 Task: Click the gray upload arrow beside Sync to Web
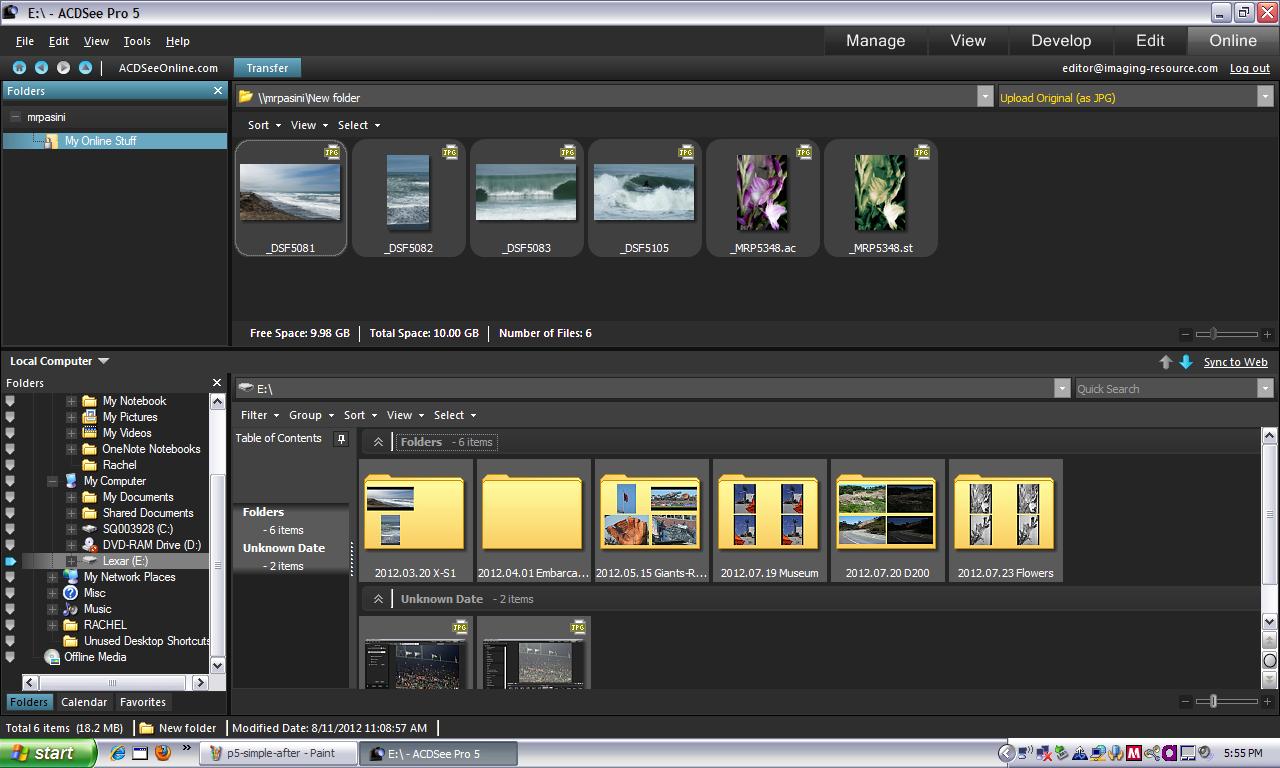point(1165,362)
